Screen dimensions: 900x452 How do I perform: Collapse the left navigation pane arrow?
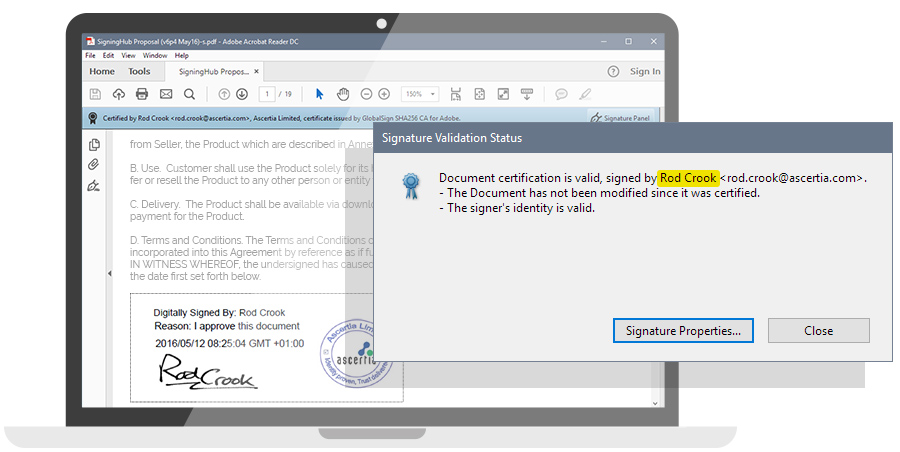point(110,273)
